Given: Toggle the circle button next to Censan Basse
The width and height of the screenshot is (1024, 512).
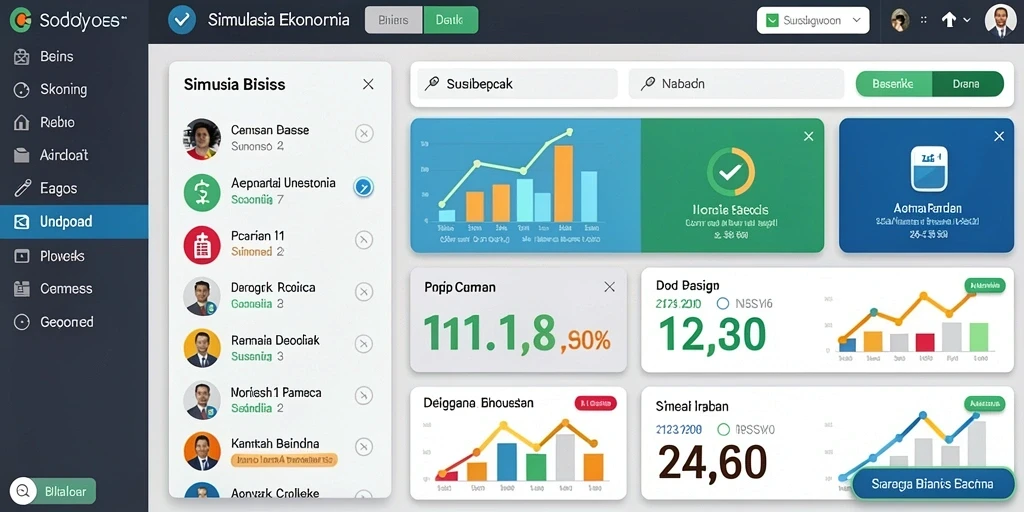Looking at the screenshot, I should (364, 134).
